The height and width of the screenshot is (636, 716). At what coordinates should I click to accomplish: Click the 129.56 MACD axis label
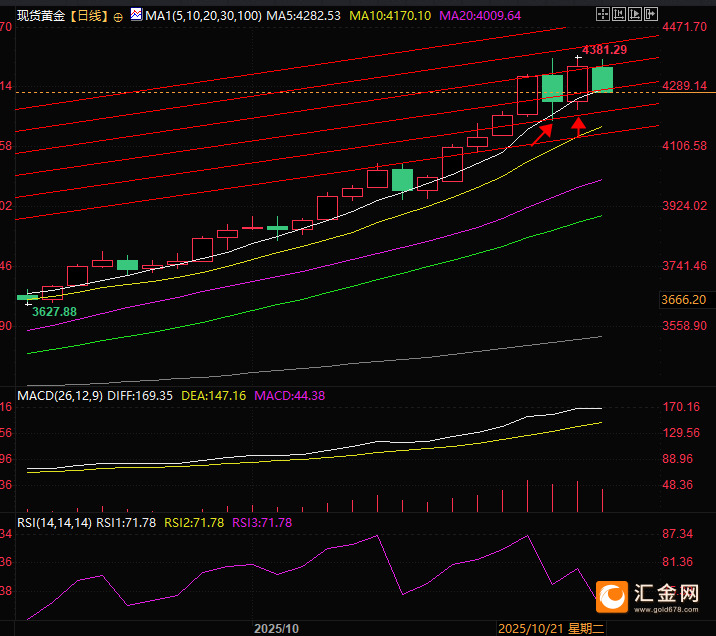pyautogui.click(x=681, y=432)
